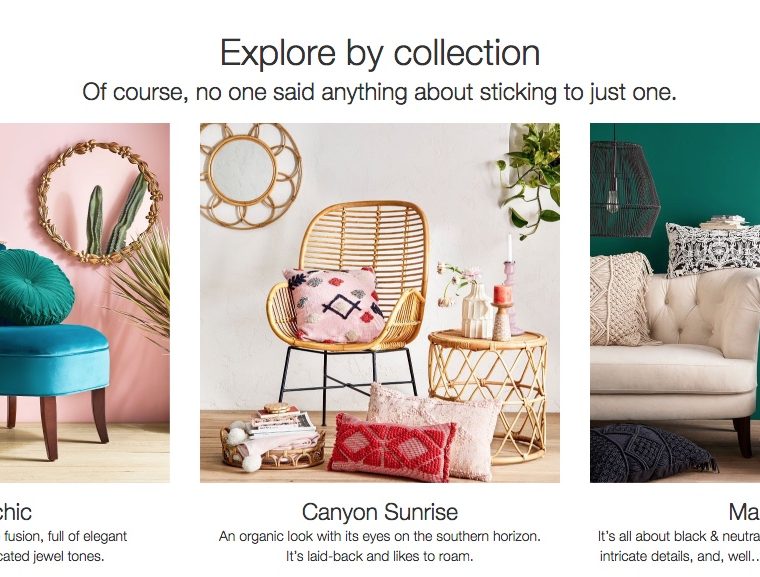Click the subtitle about sticking to one
Viewport: 760px width, 577px height.
(380, 92)
